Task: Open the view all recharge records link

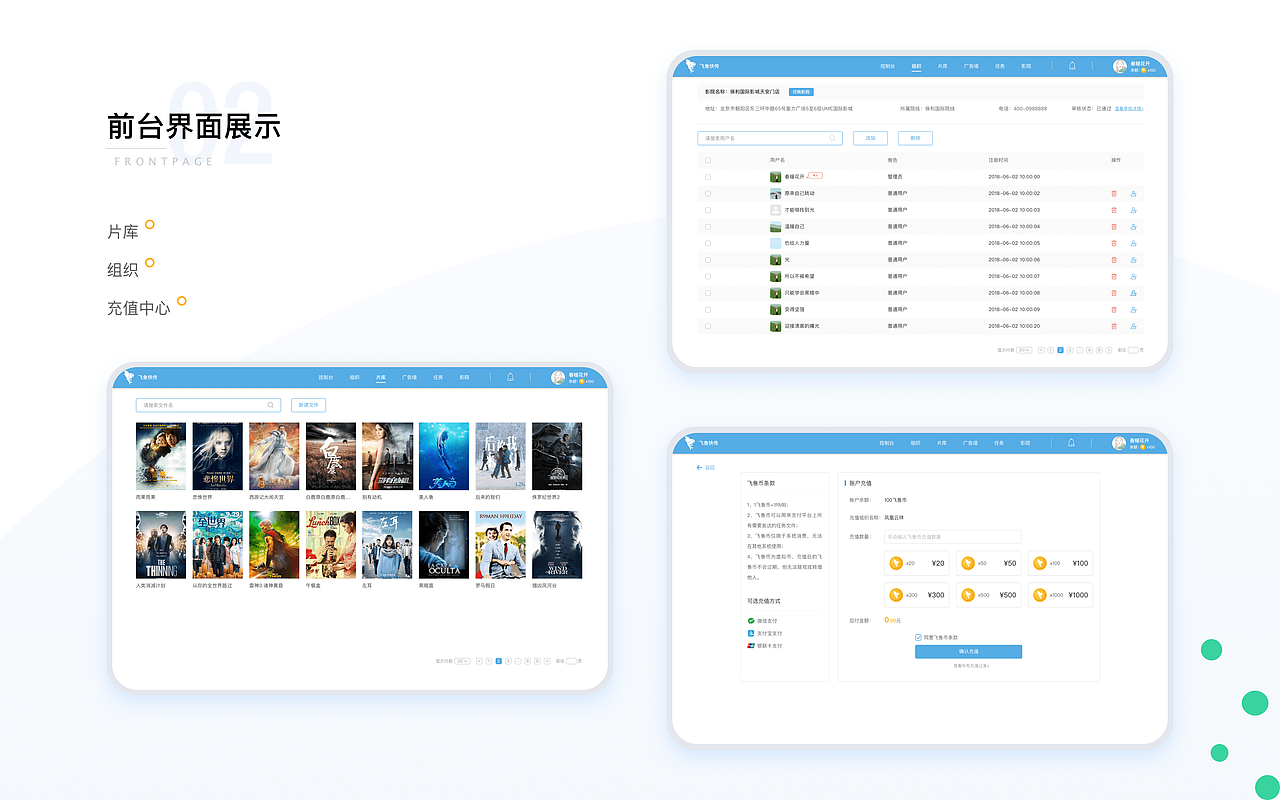Action: tap(971, 665)
